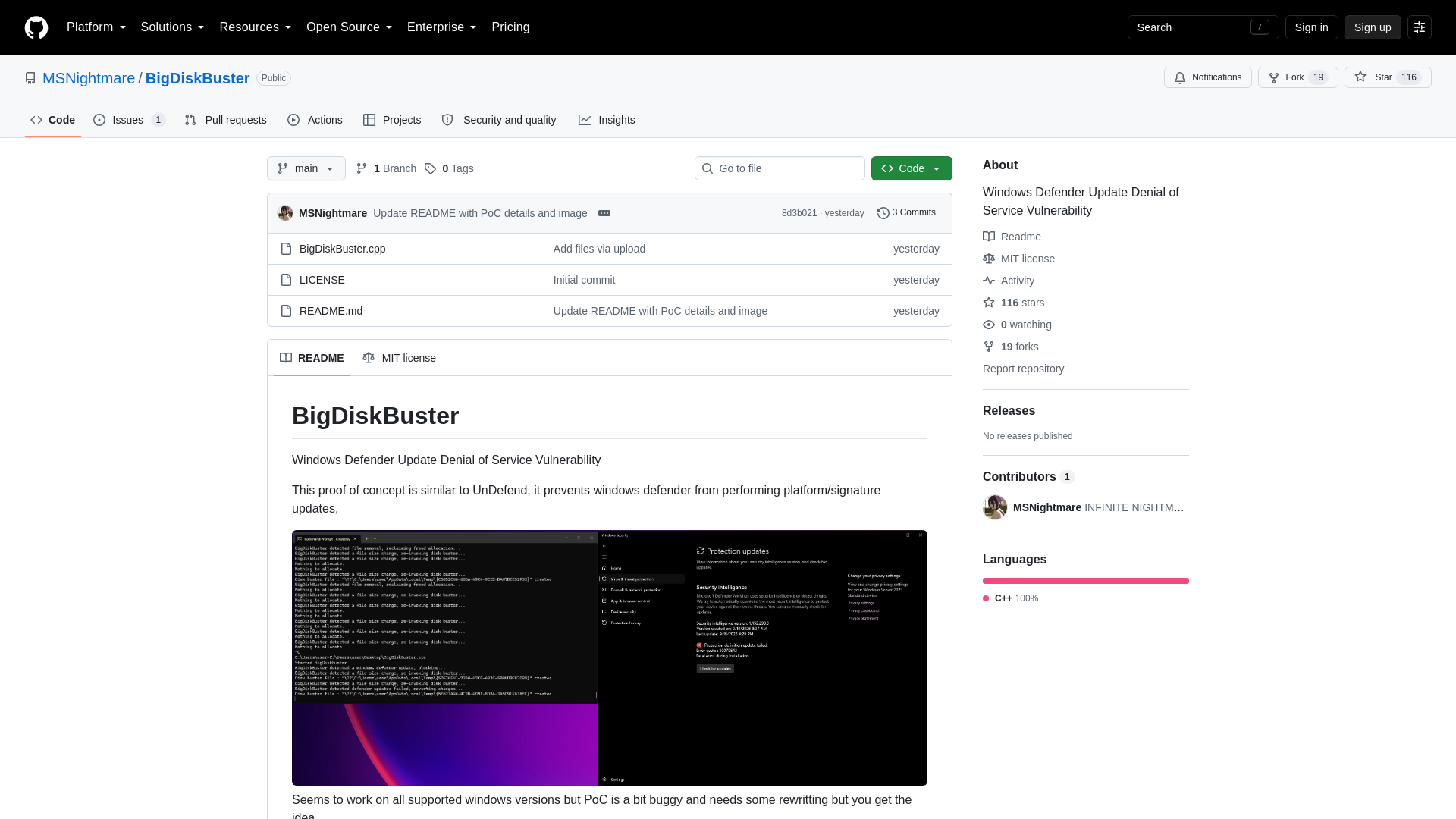Switch to the Actions tab
Image resolution: width=1456 pixels, height=819 pixels.
(x=315, y=120)
